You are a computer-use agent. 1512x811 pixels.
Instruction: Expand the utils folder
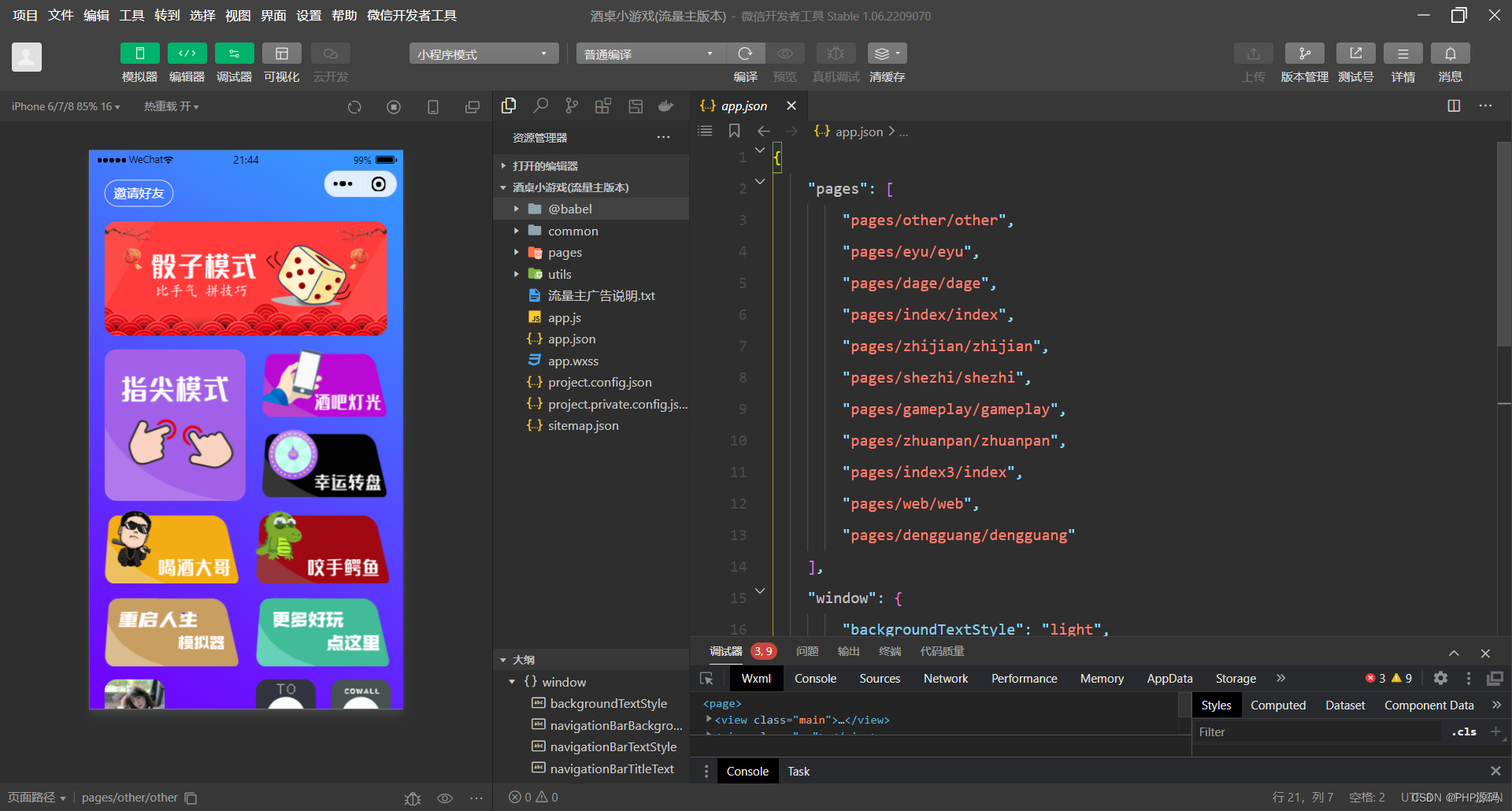591,274
